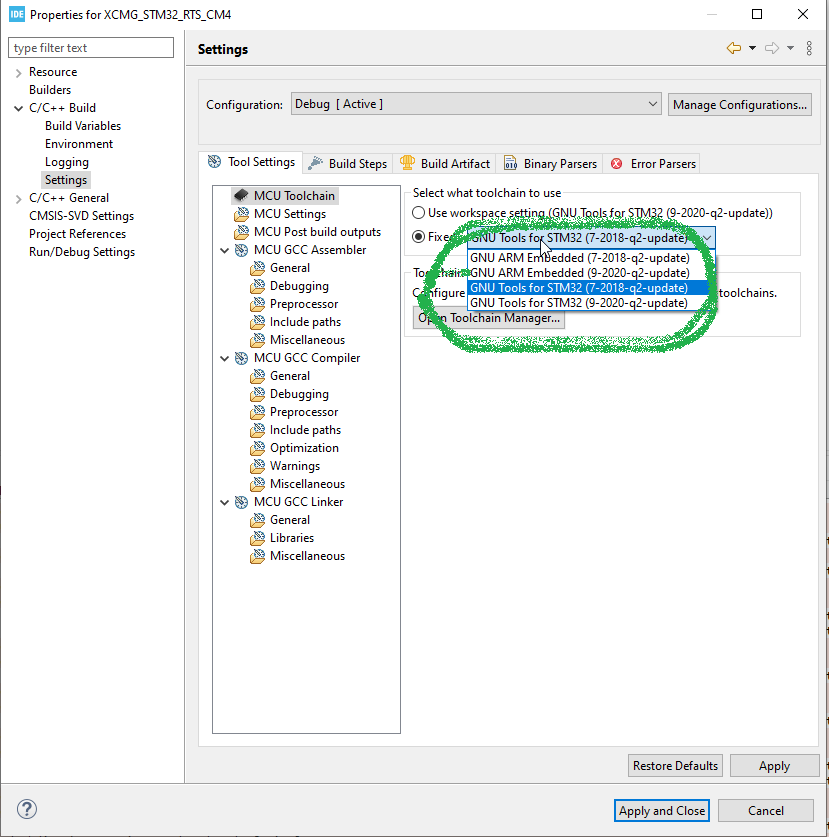This screenshot has height=837, width=829.
Task: Switch to the Build Steps tab
Action: pyautogui.click(x=348, y=163)
